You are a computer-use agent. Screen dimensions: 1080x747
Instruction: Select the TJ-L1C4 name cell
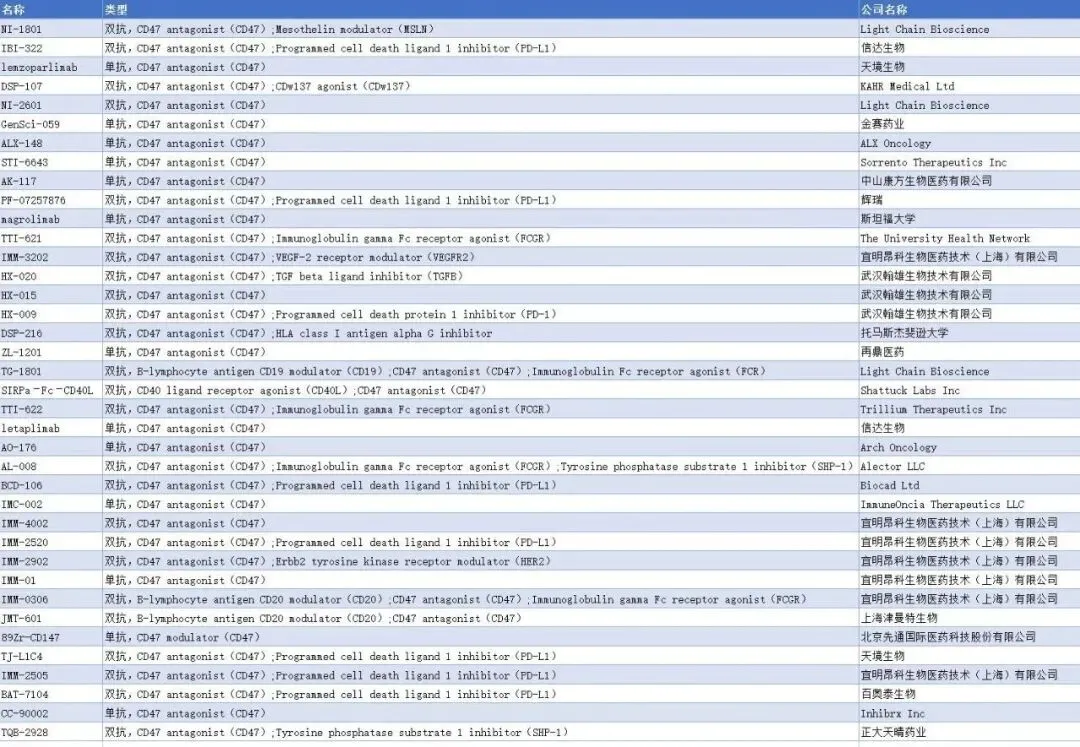point(51,656)
